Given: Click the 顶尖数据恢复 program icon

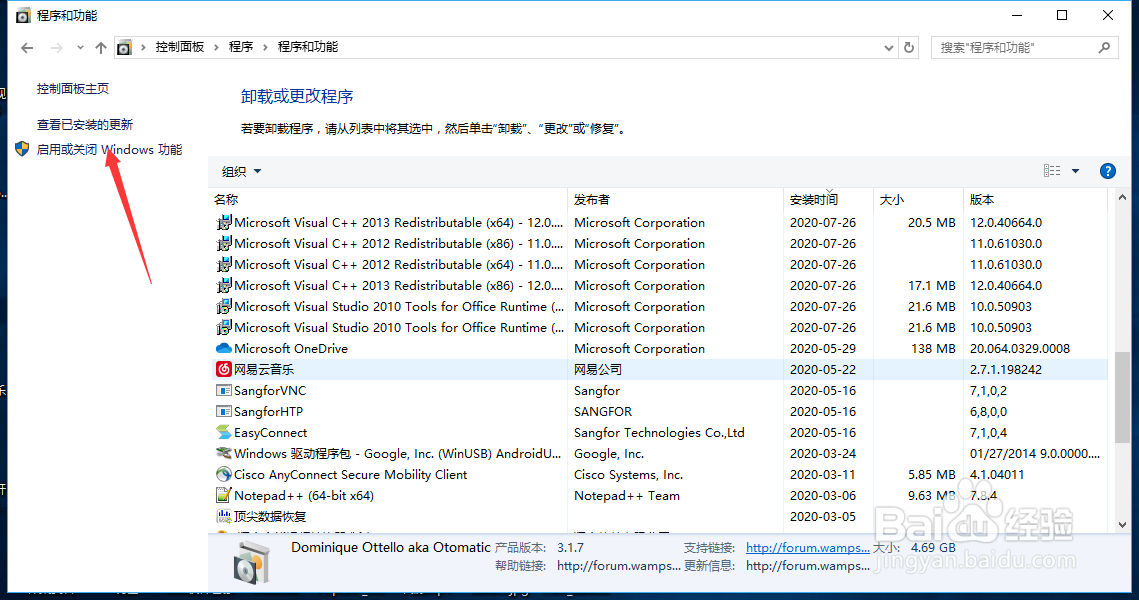Looking at the screenshot, I should (224, 516).
